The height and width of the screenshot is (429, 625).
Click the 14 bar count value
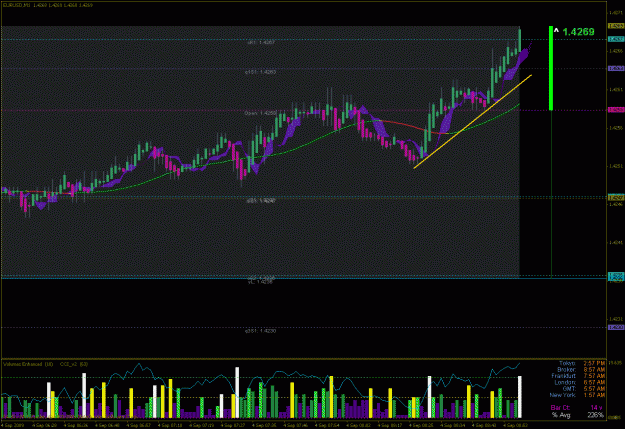(x=595, y=408)
